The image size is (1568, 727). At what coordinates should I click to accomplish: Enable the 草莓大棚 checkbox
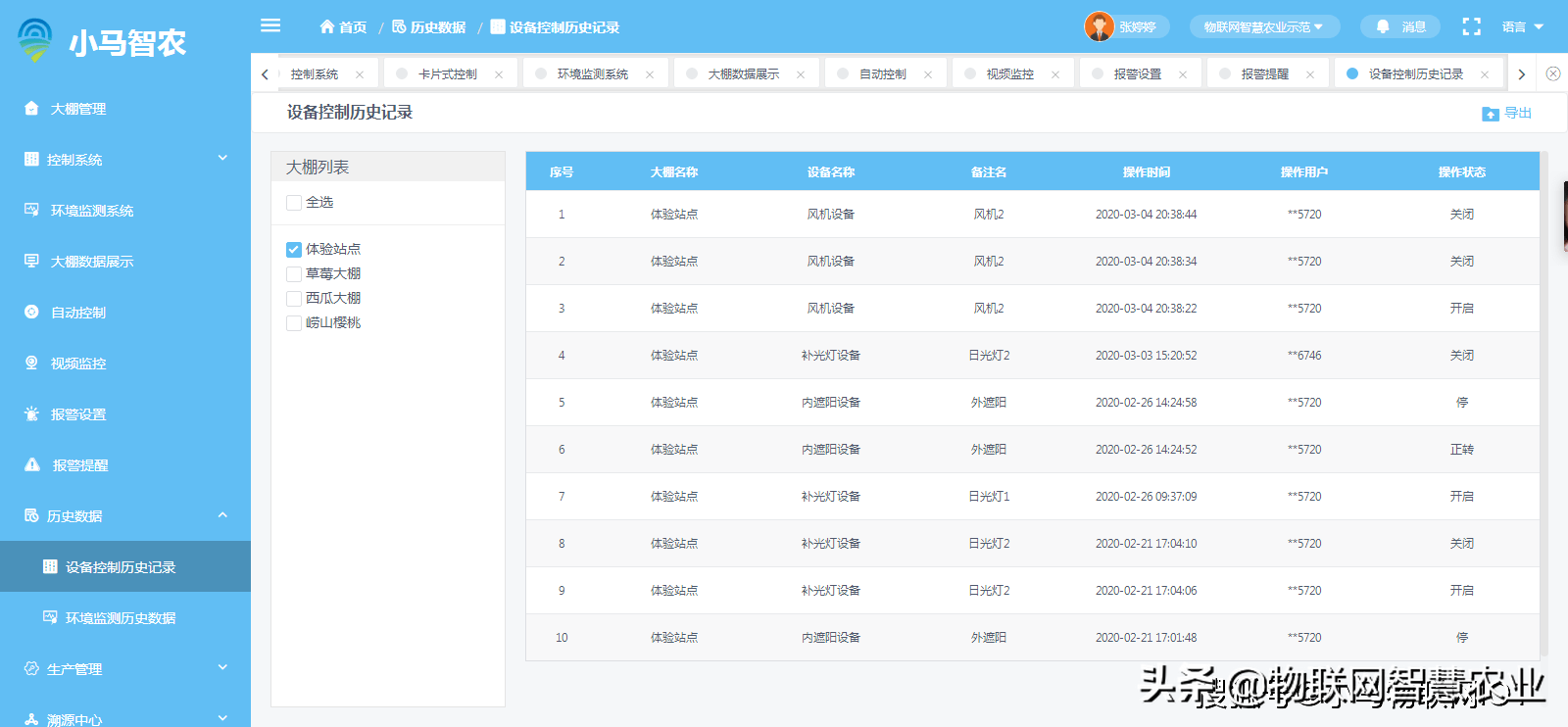(x=294, y=274)
